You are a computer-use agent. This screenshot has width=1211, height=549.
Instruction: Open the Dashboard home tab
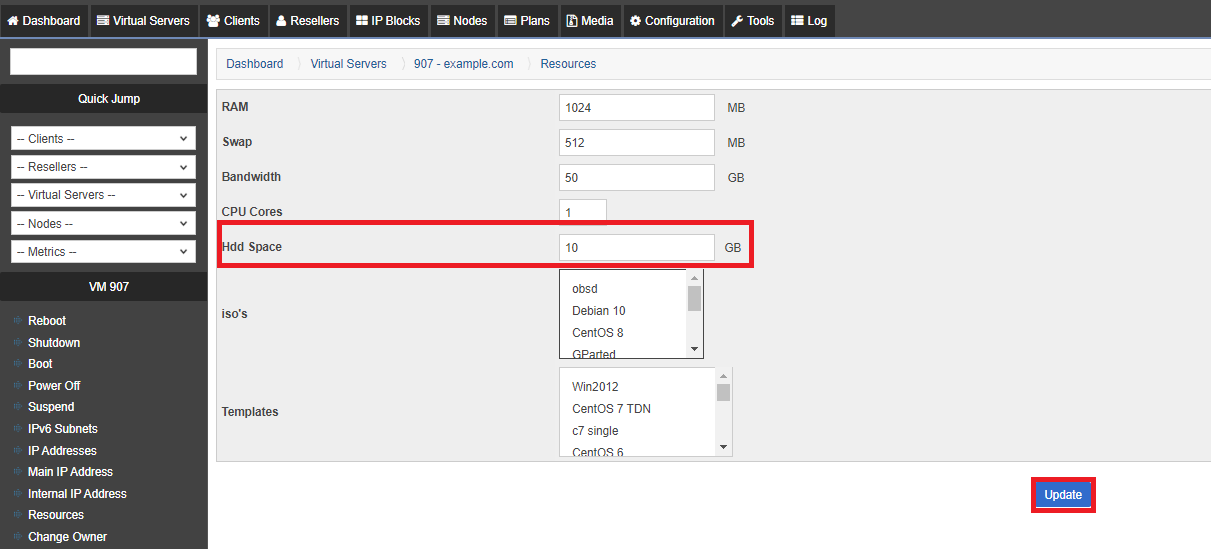pyautogui.click(x=44, y=20)
